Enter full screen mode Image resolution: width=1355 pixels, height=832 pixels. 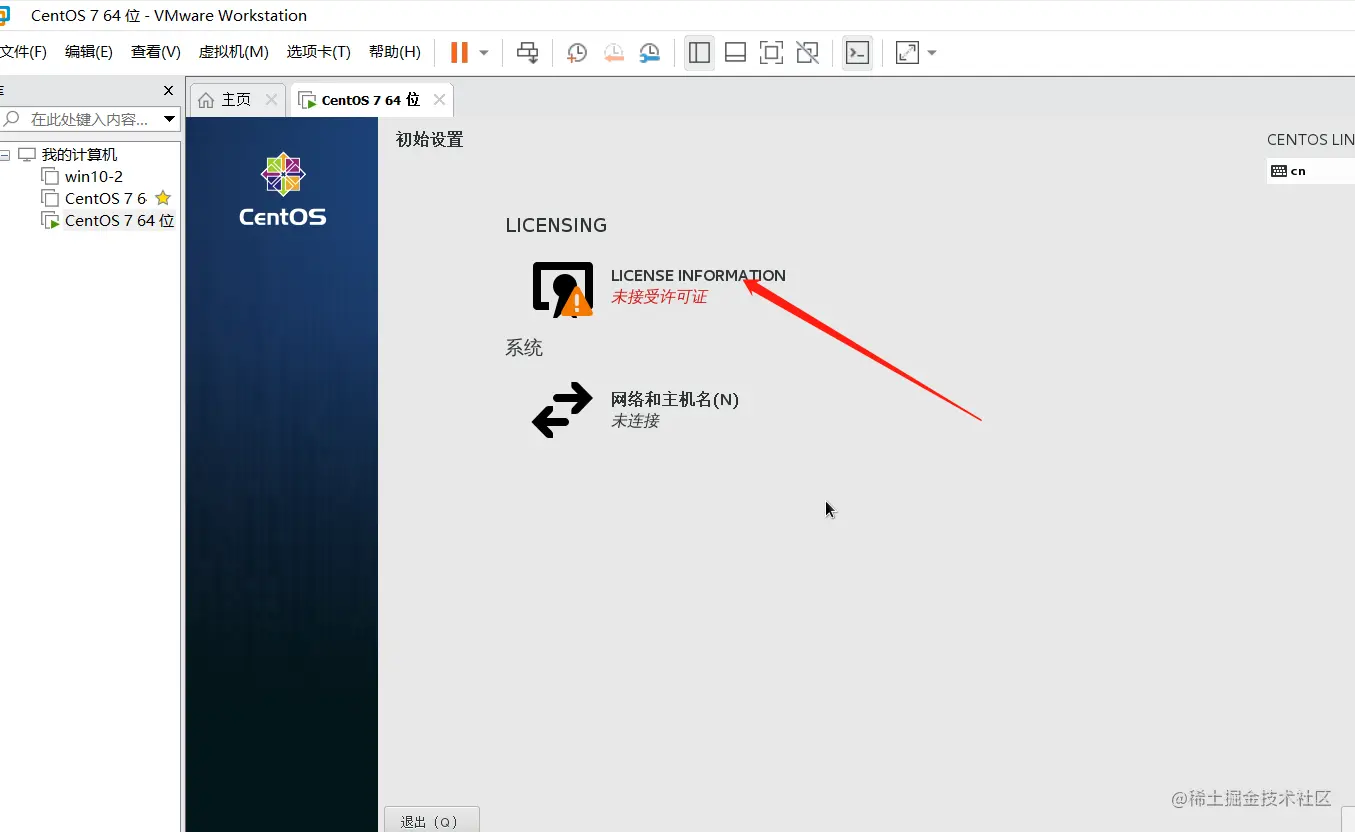(x=771, y=52)
